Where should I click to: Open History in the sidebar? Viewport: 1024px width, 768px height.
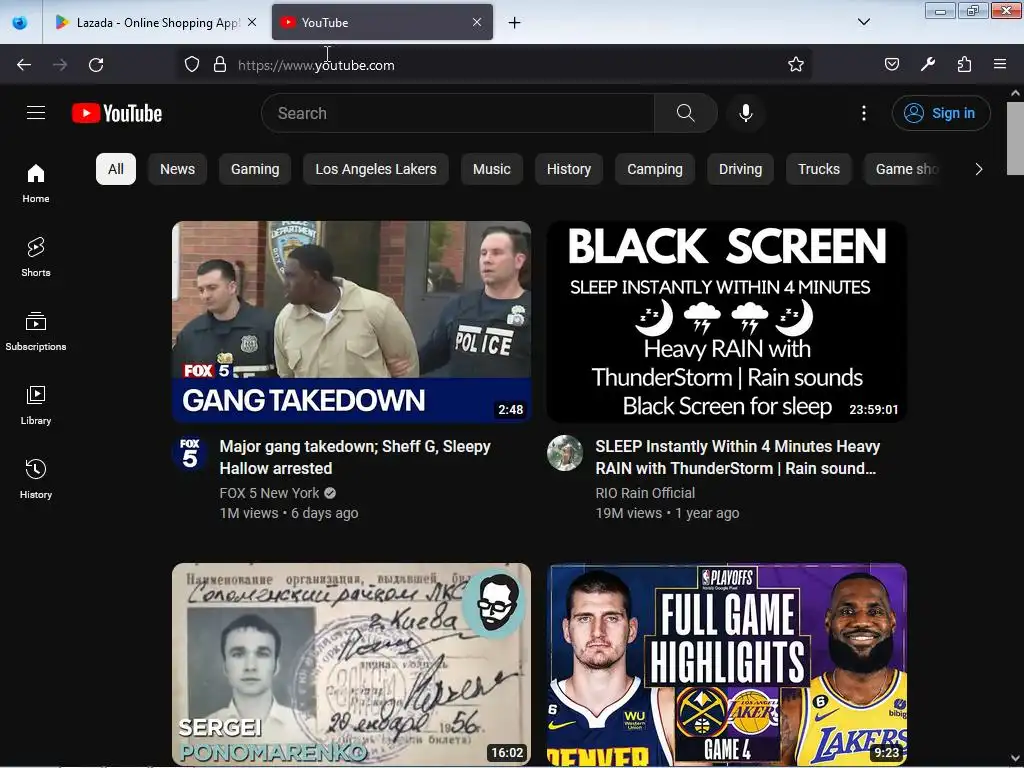[x=36, y=479]
